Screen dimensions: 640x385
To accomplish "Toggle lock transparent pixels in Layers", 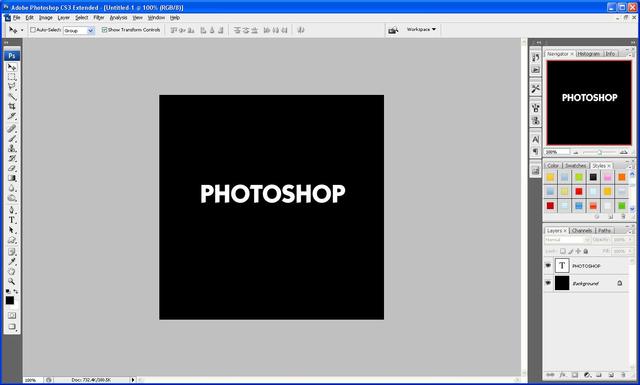I will coord(563,251).
